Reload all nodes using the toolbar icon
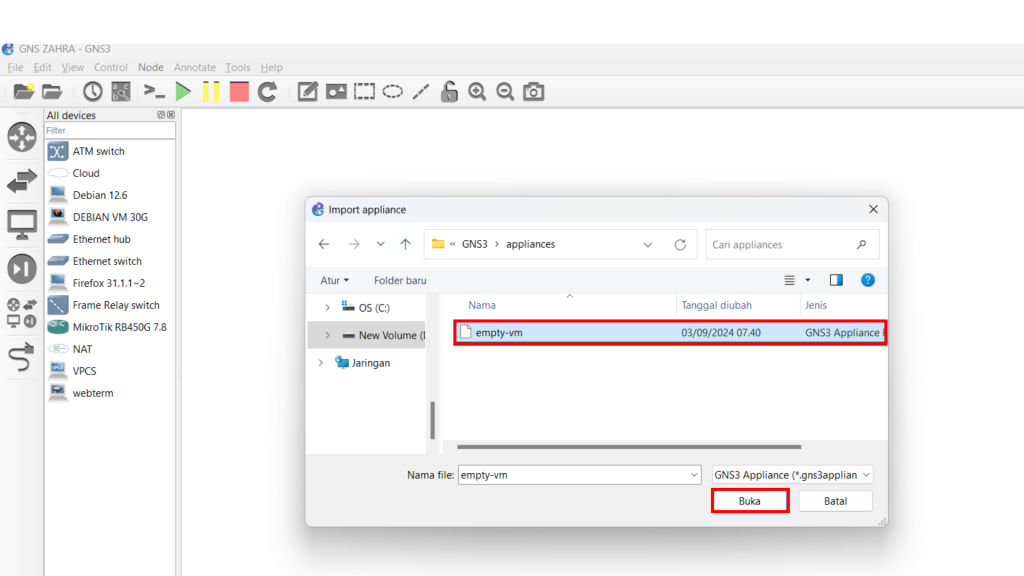Image resolution: width=1024 pixels, height=576 pixels. click(267, 92)
